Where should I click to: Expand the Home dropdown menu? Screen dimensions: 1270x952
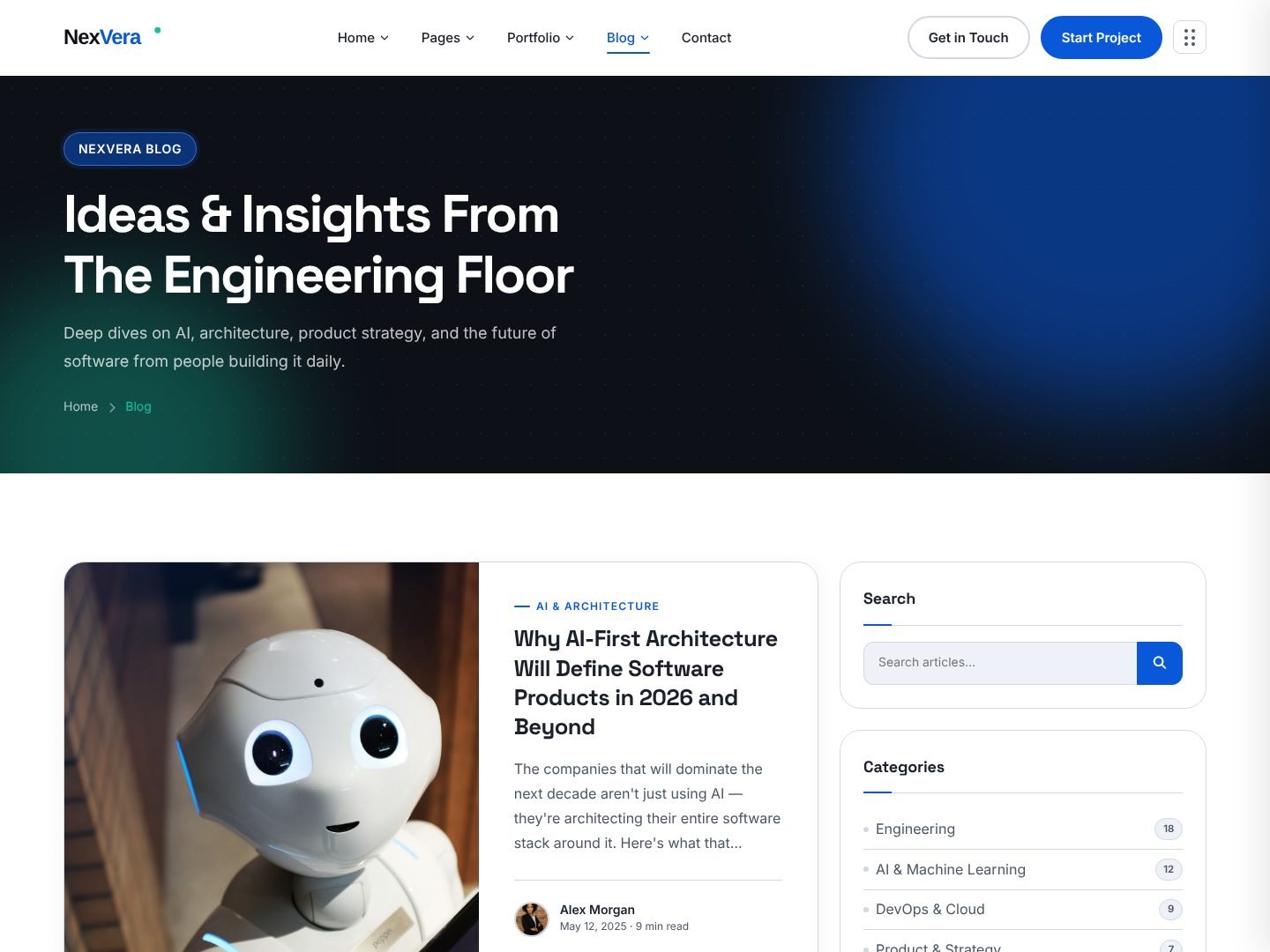(362, 37)
